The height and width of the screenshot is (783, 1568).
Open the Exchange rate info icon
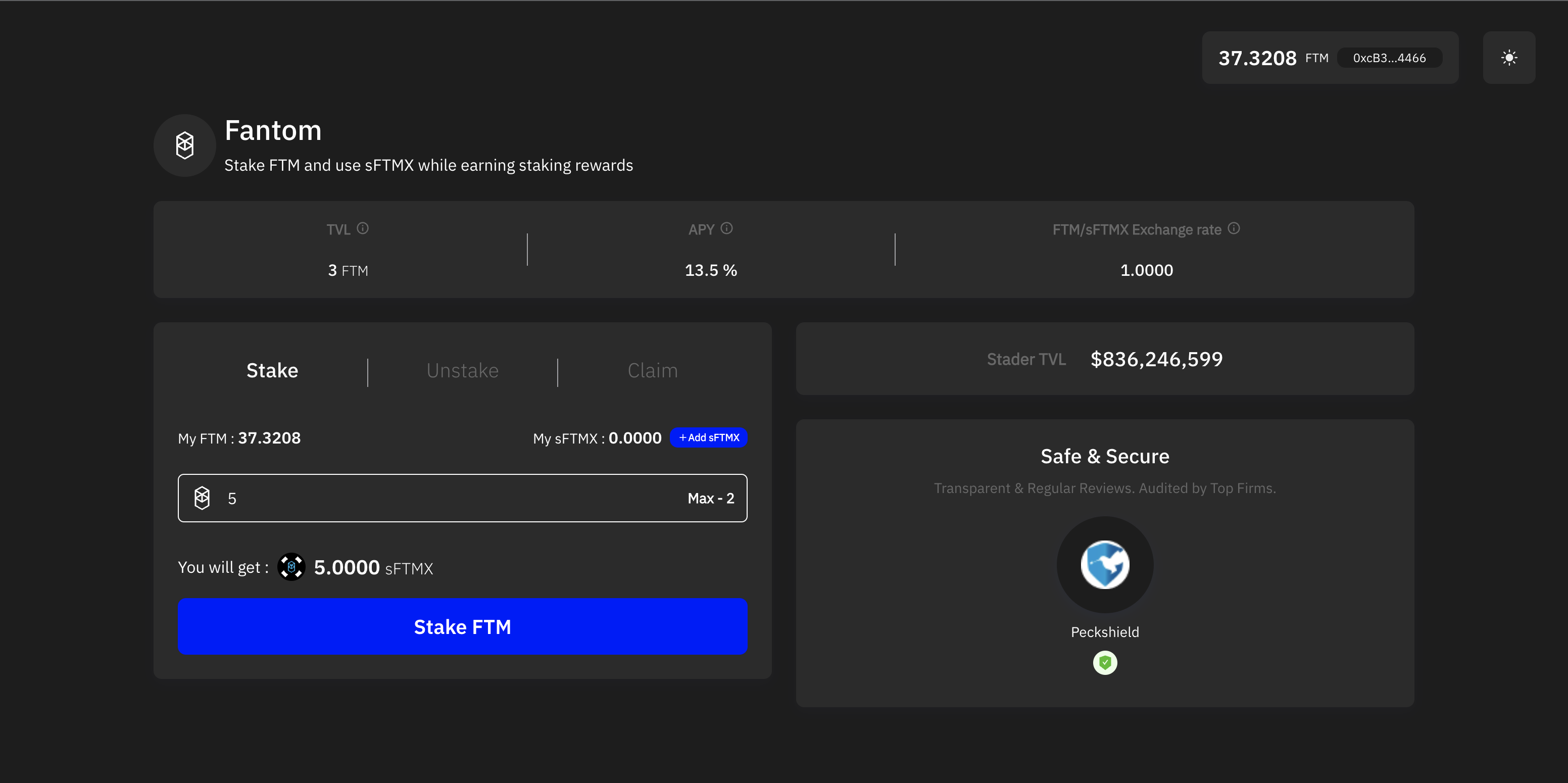click(1234, 228)
